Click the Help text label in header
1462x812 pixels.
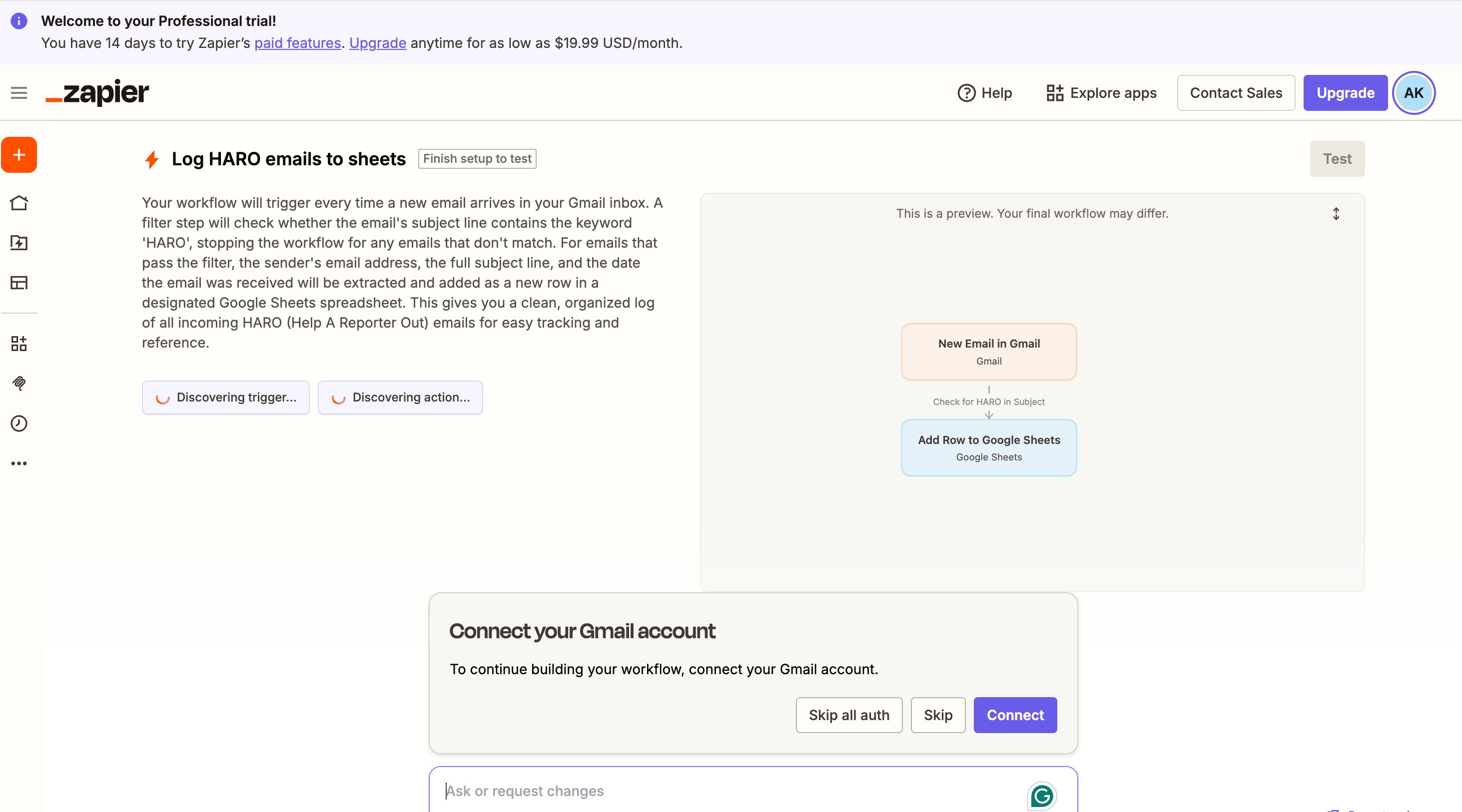(x=997, y=93)
